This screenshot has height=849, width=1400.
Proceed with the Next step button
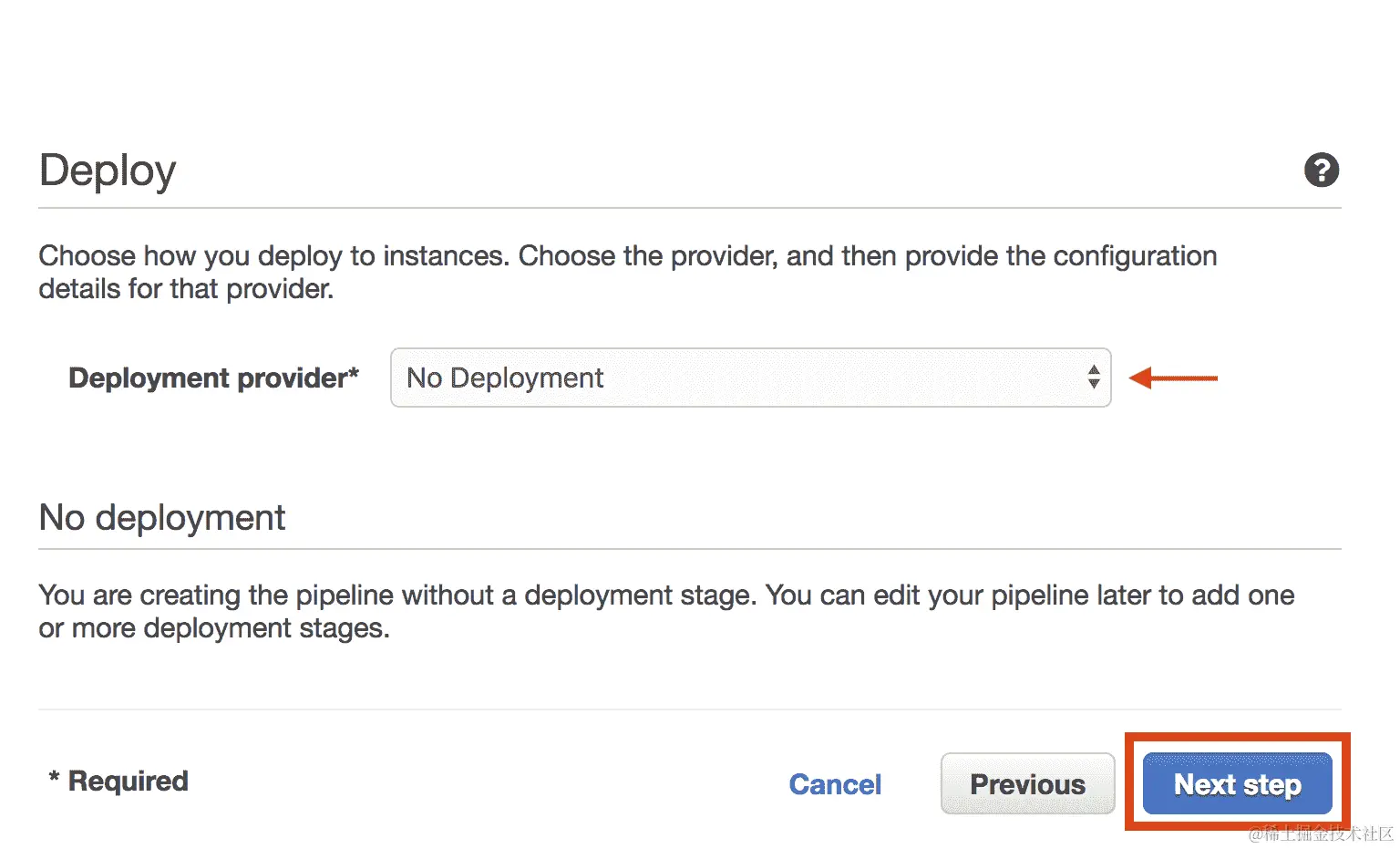1237,784
